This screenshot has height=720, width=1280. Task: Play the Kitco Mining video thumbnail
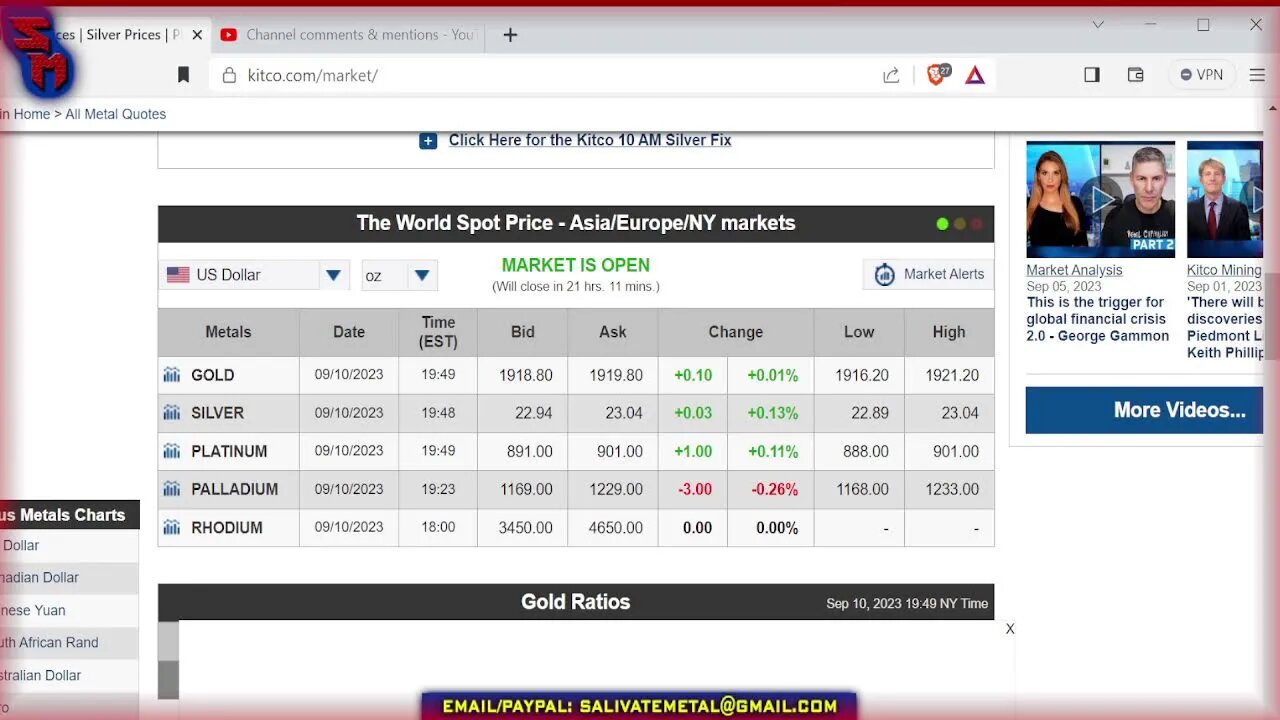pos(1225,199)
